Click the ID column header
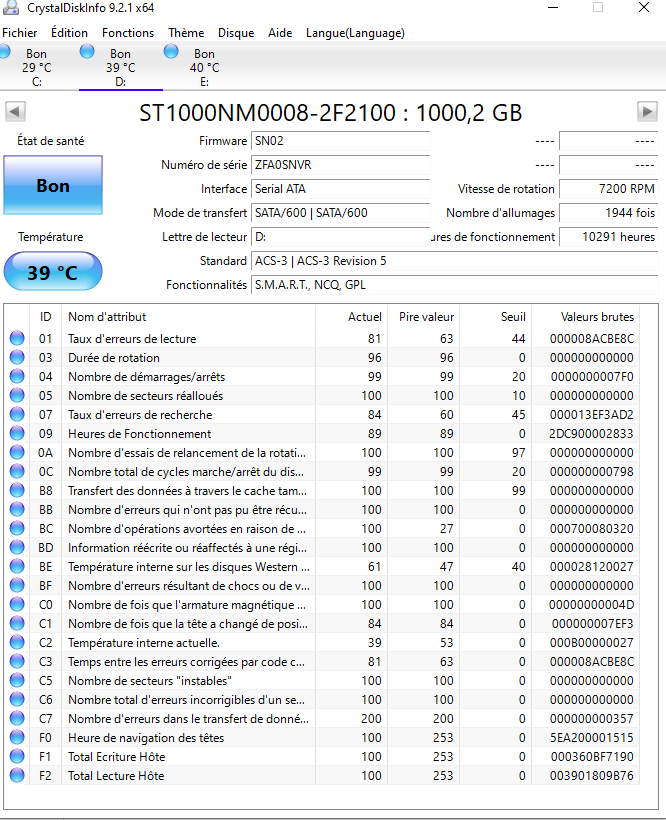Image resolution: width=666 pixels, height=820 pixels. (45, 317)
